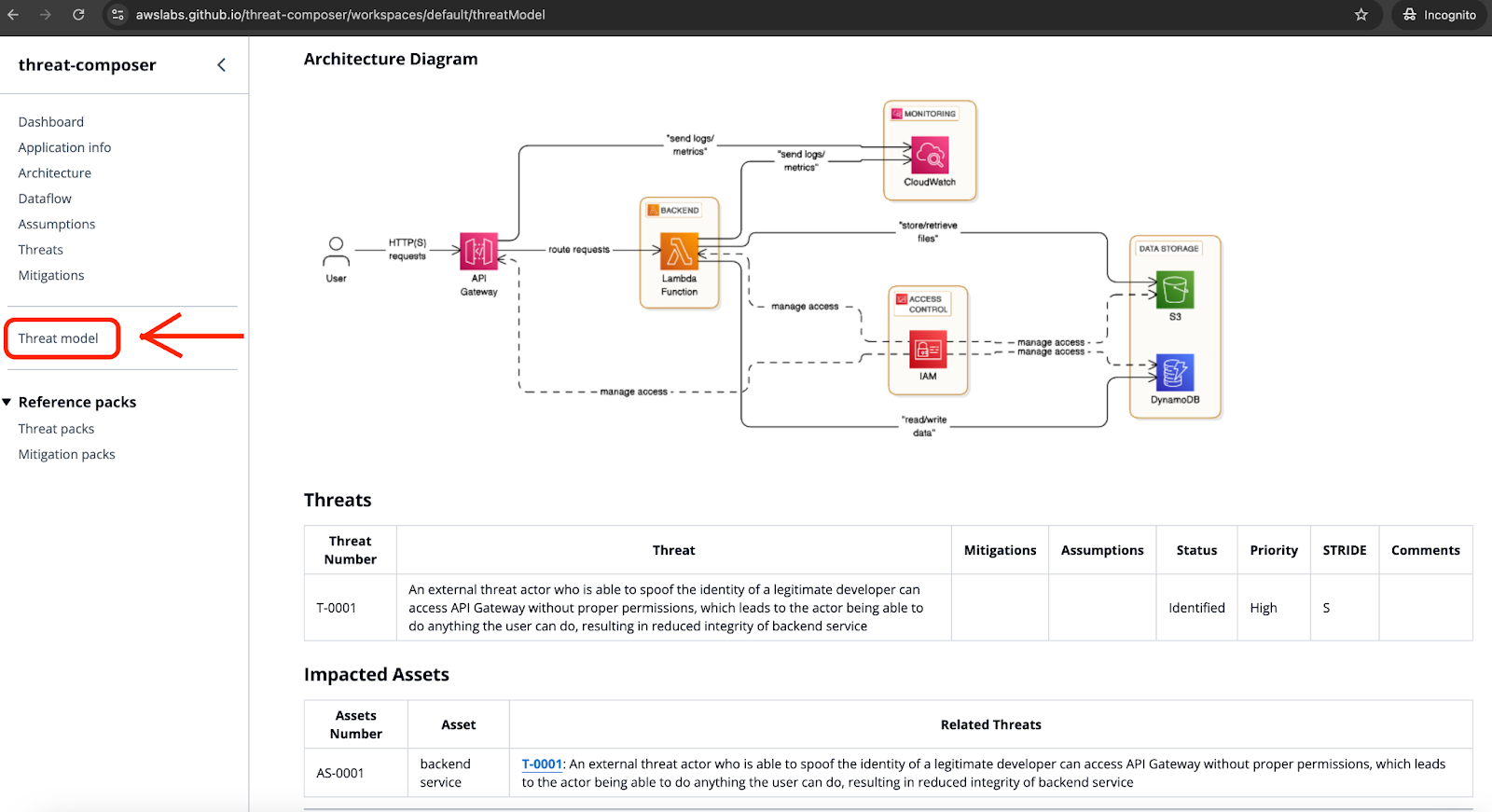Viewport: 1492px width, 812px height.
Task: Click the DynamoDB icon
Action: [x=1175, y=373]
